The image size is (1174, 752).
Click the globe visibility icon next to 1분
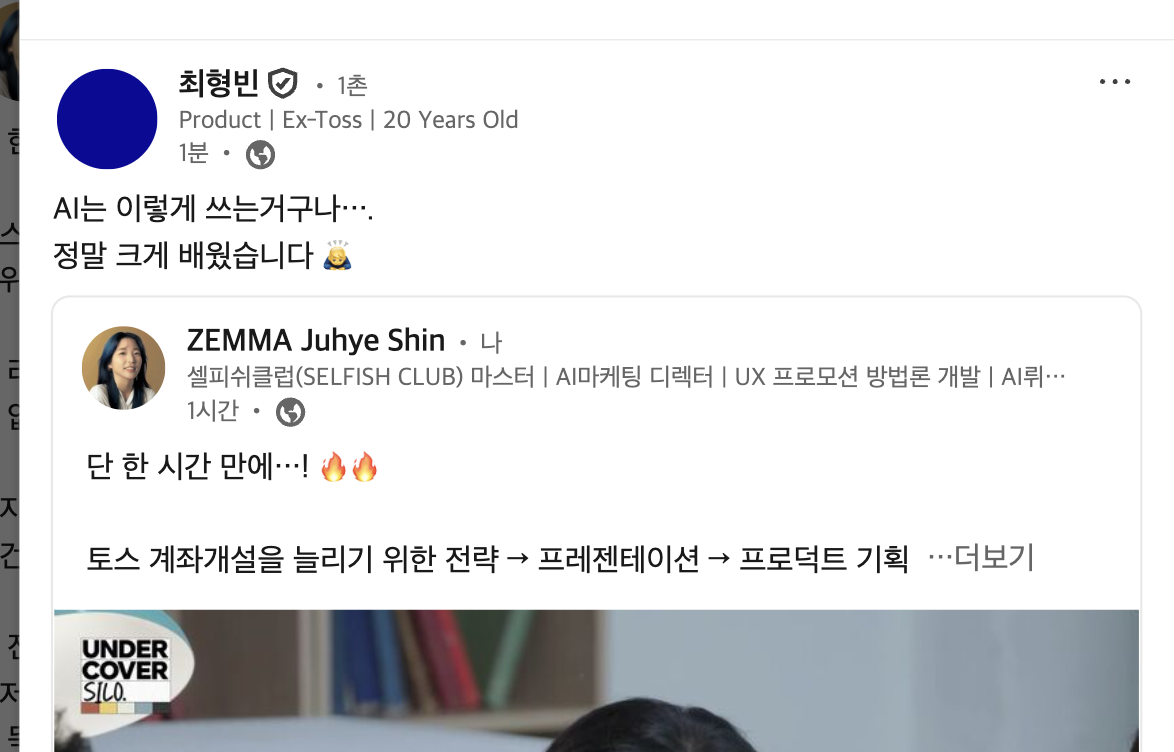click(261, 154)
